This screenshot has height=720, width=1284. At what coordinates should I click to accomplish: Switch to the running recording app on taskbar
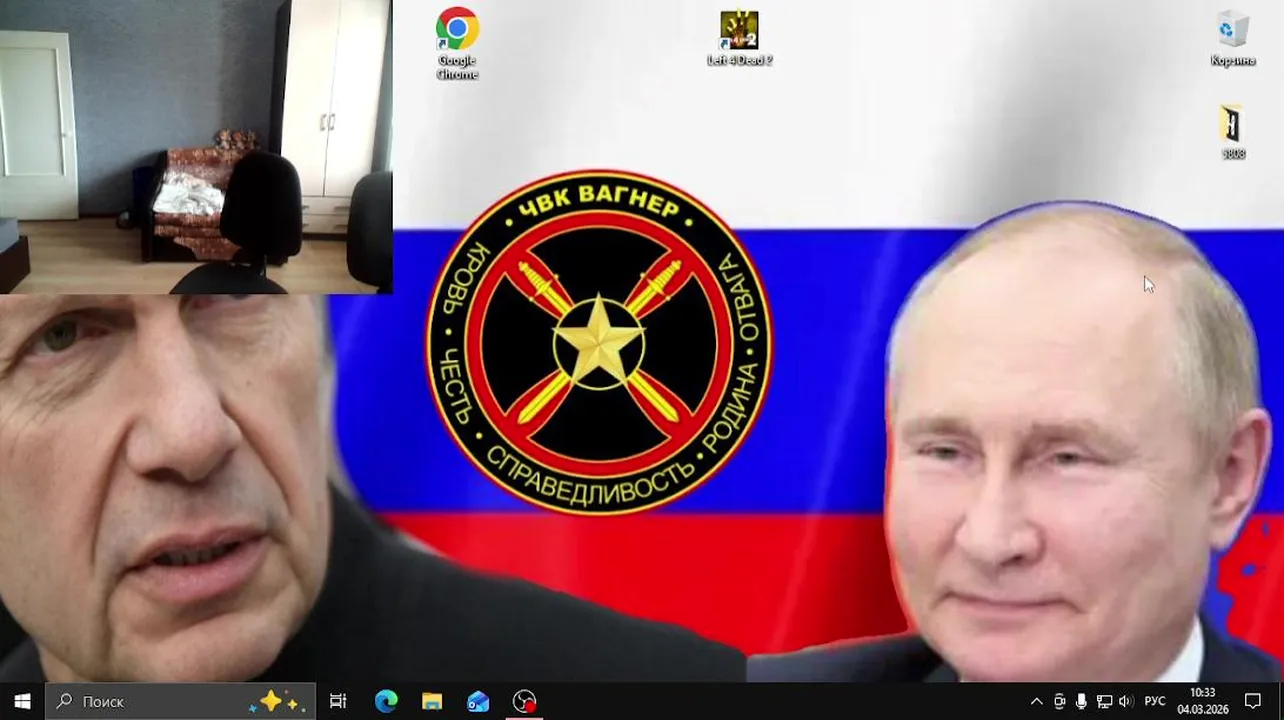[x=525, y=701]
